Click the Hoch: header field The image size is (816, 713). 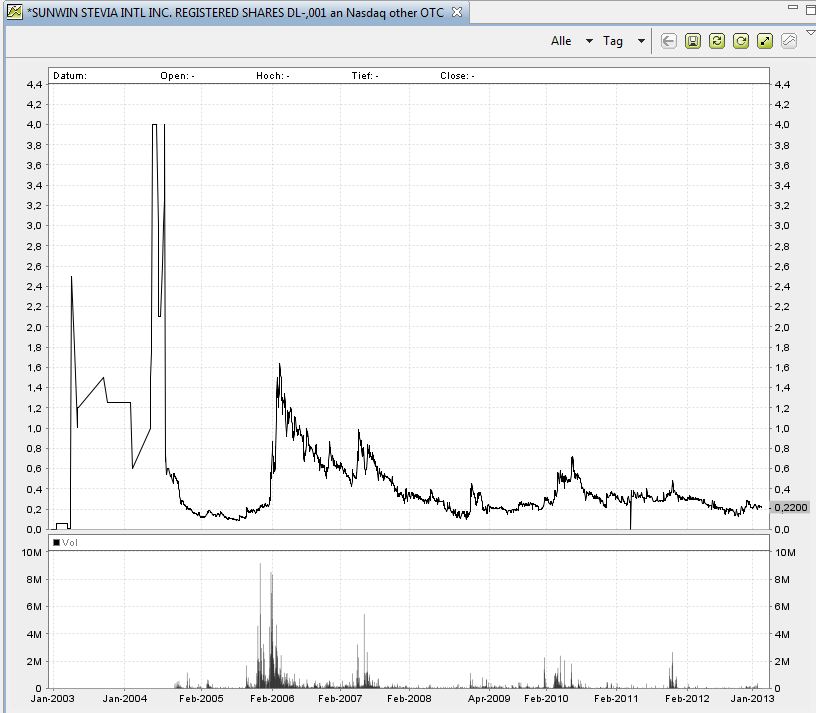pos(273,75)
